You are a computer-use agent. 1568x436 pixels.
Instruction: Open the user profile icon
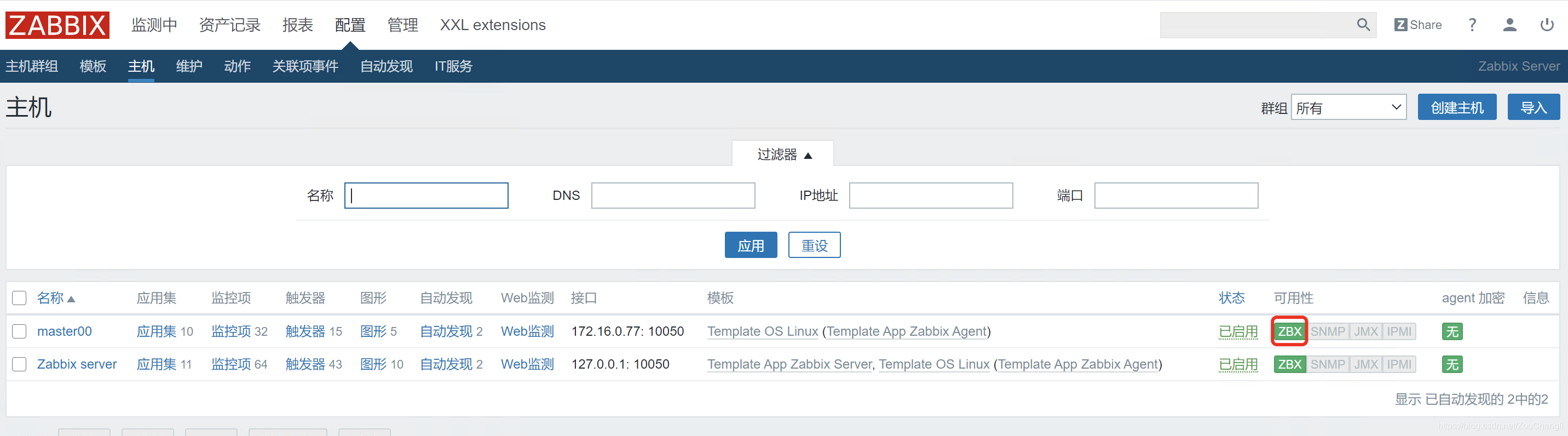point(1509,25)
